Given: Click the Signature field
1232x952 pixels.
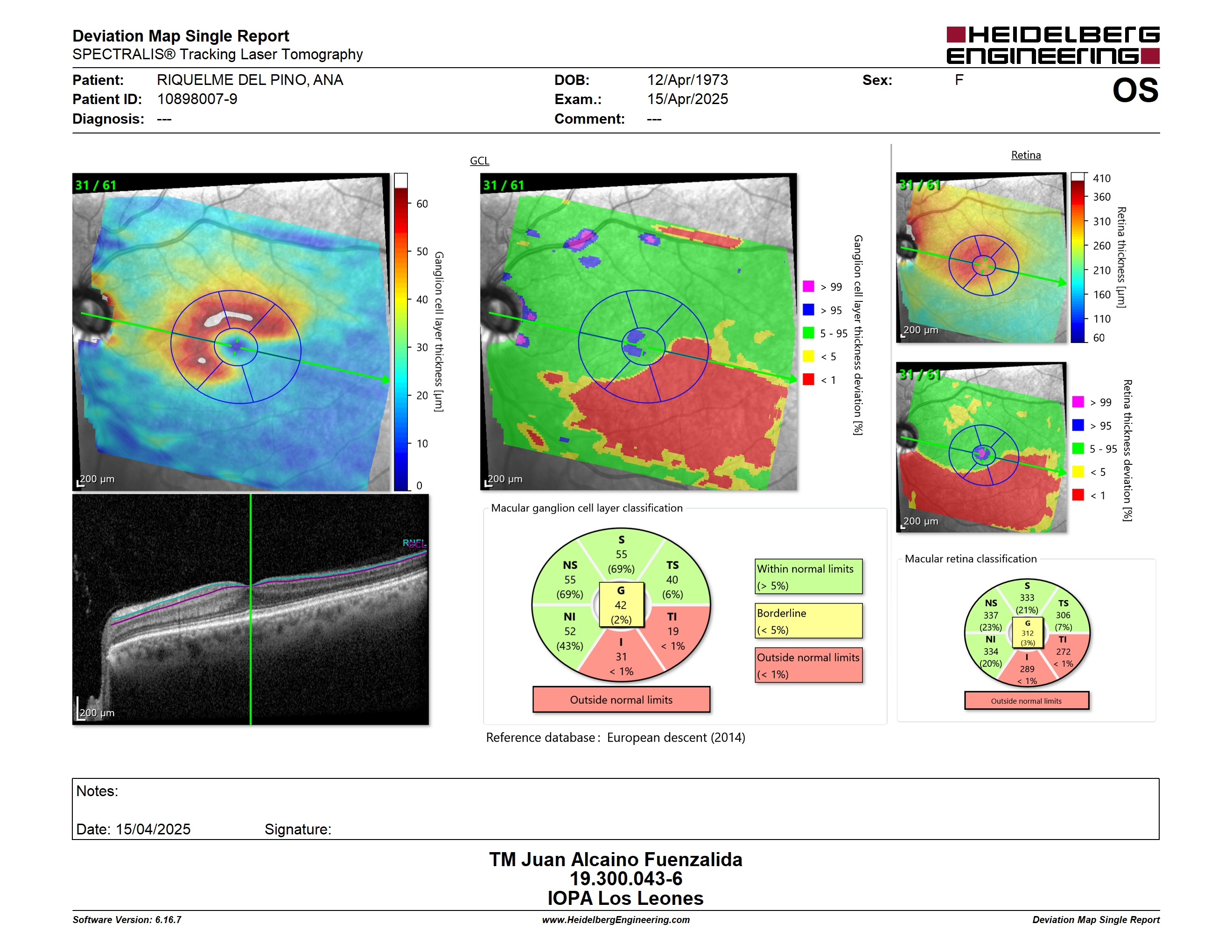Looking at the screenshot, I should 298,829.
